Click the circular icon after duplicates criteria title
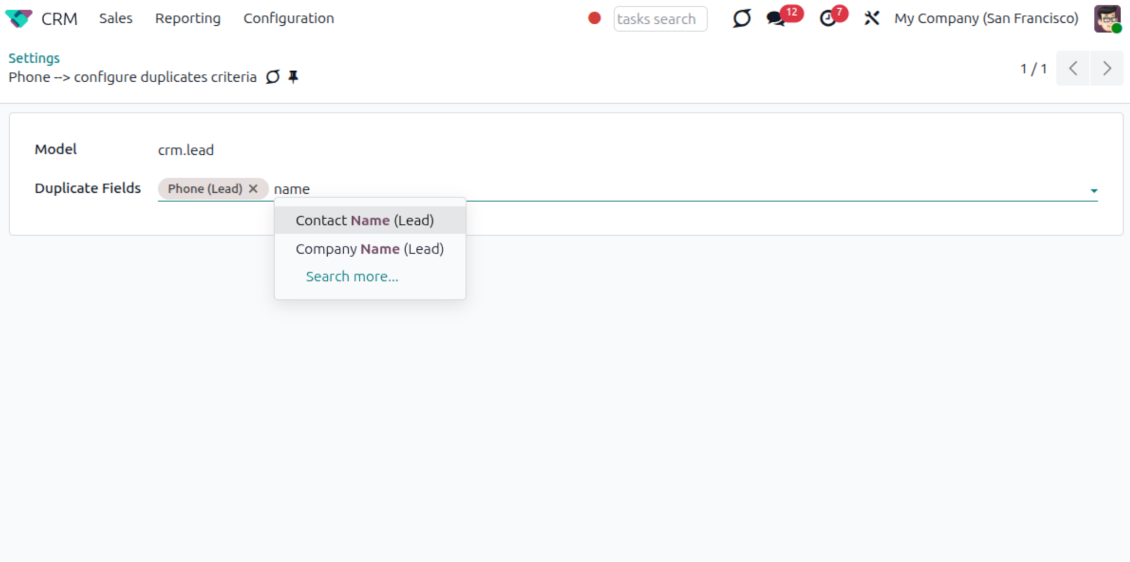The width and height of the screenshot is (1130, 562). (x=273, y=77)
